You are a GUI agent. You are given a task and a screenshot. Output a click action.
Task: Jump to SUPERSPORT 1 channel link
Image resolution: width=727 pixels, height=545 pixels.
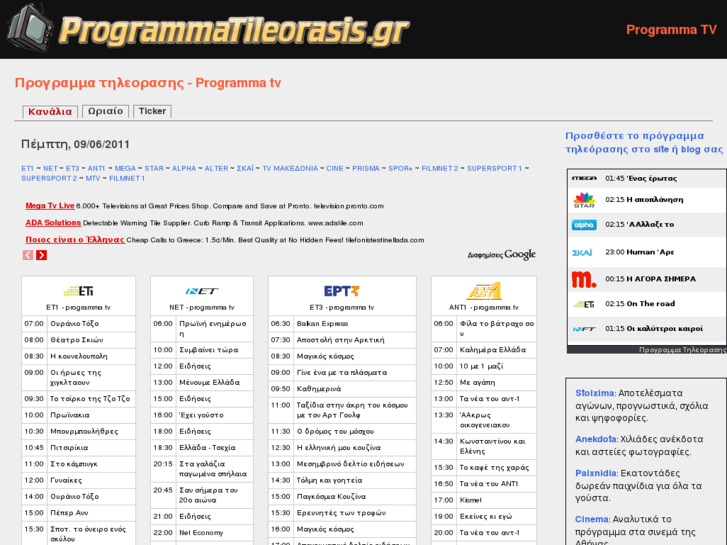tap(494, 168)
